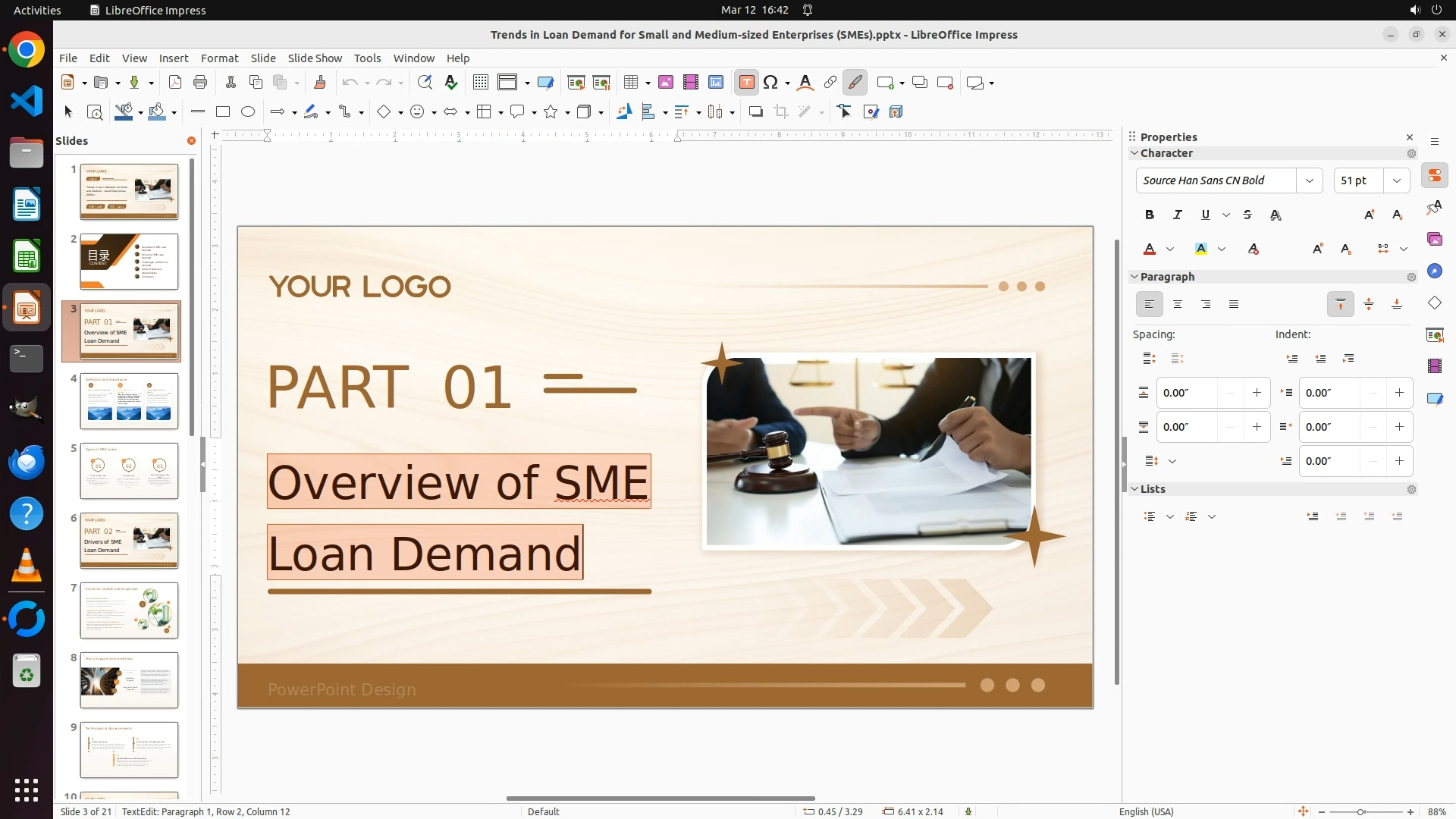
Task: Open the sidebar Gallery panel icon
Action: [1434, 240]
